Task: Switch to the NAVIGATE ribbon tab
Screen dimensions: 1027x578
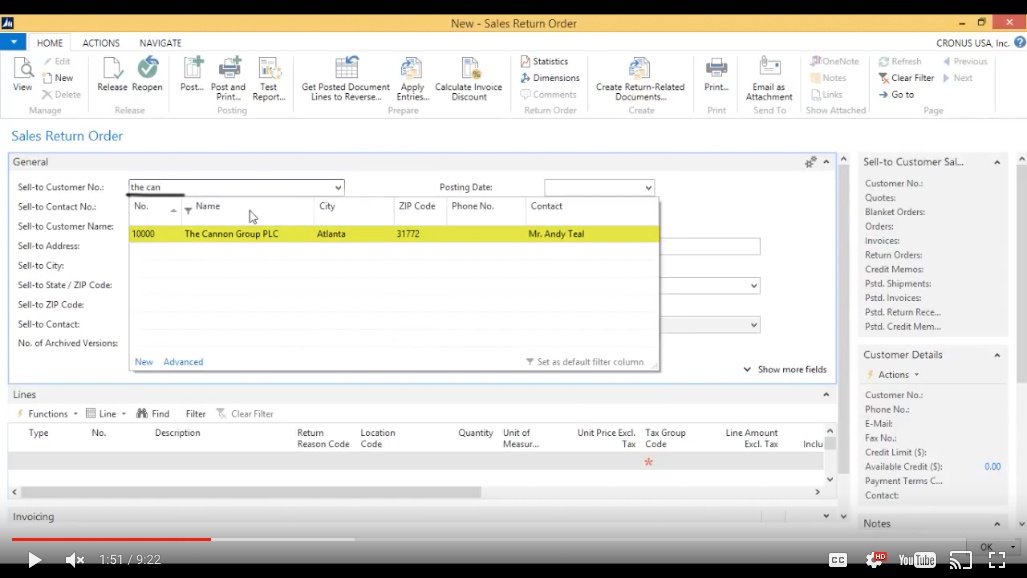Action: click(160, 43)
